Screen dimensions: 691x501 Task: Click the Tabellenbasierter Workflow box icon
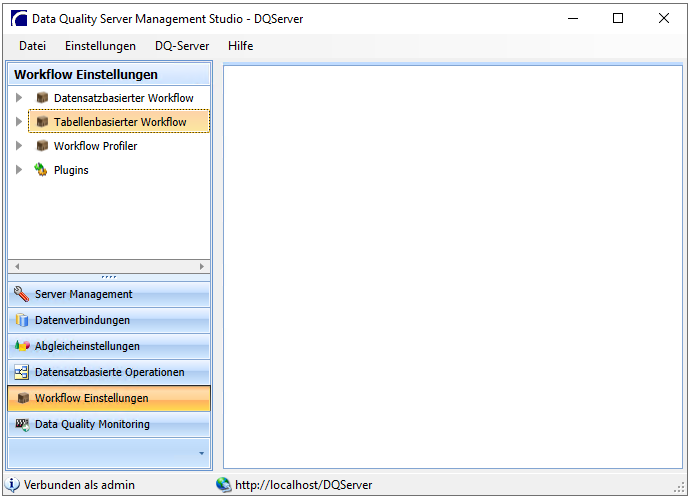click(42, 121)
